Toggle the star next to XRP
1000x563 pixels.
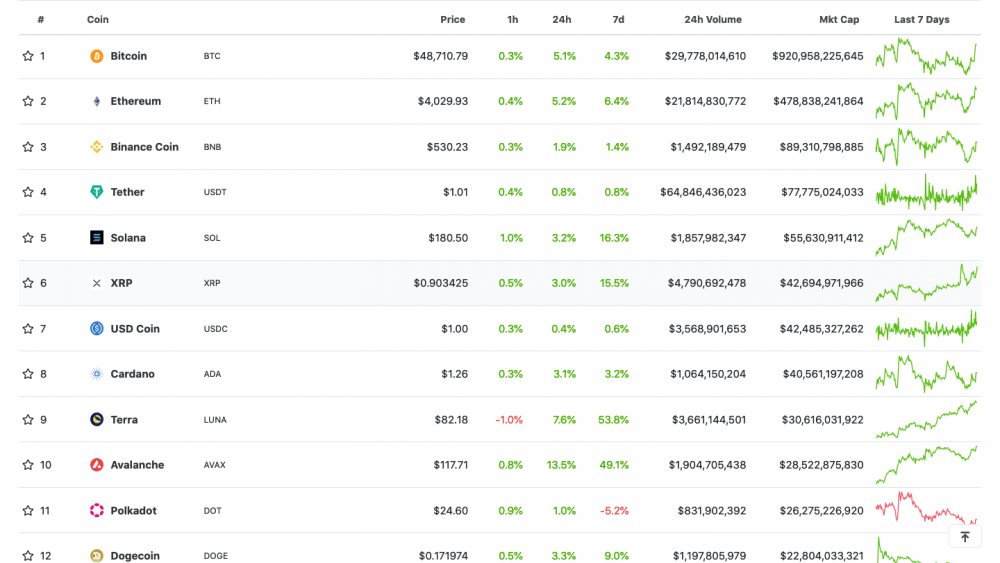28,283
